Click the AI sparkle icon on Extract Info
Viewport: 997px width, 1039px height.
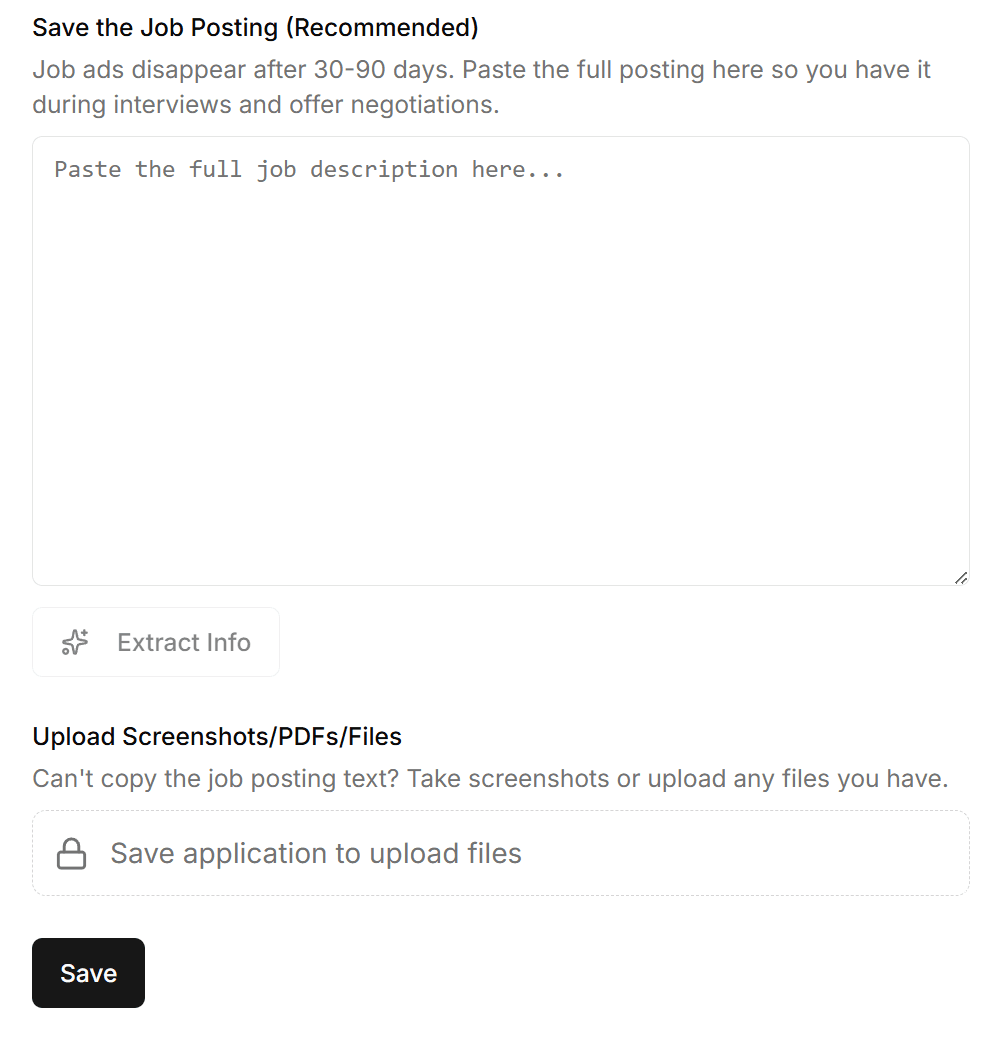pyautogui.click(x=73, y=642)
